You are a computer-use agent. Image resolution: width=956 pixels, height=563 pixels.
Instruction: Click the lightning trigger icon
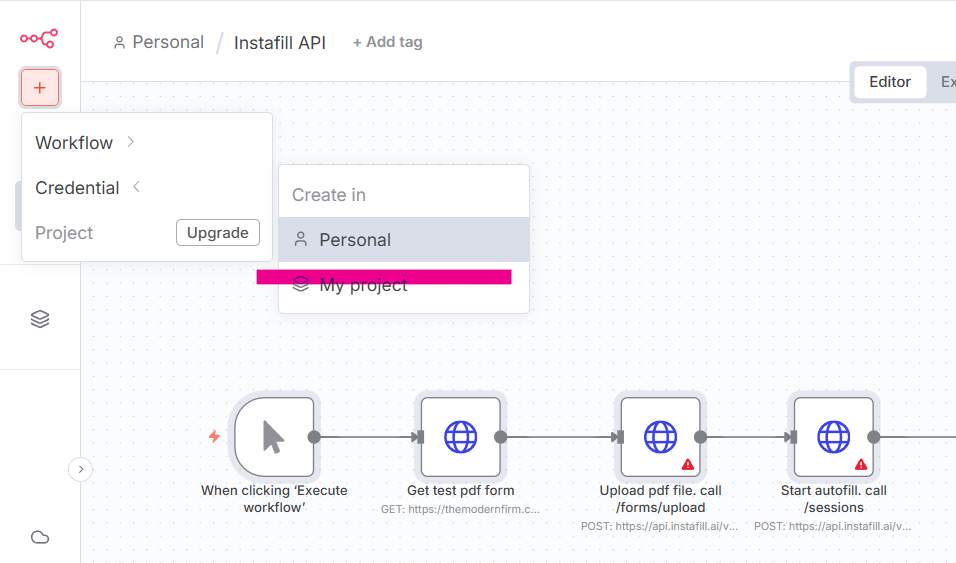point(213,436)
